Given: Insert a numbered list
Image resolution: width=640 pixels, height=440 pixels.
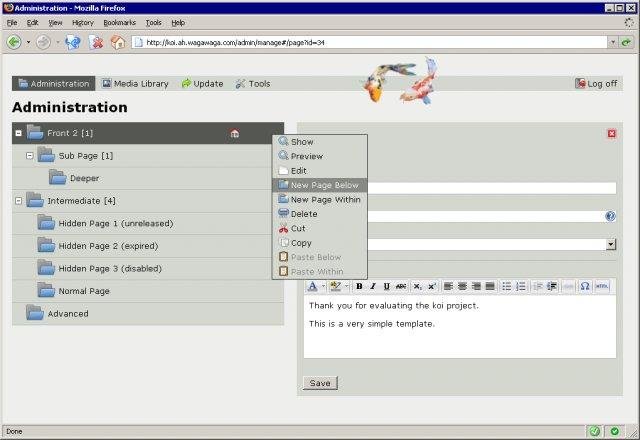Looking at the screenshot, I should pyautogui.click(x=521, y=286).
